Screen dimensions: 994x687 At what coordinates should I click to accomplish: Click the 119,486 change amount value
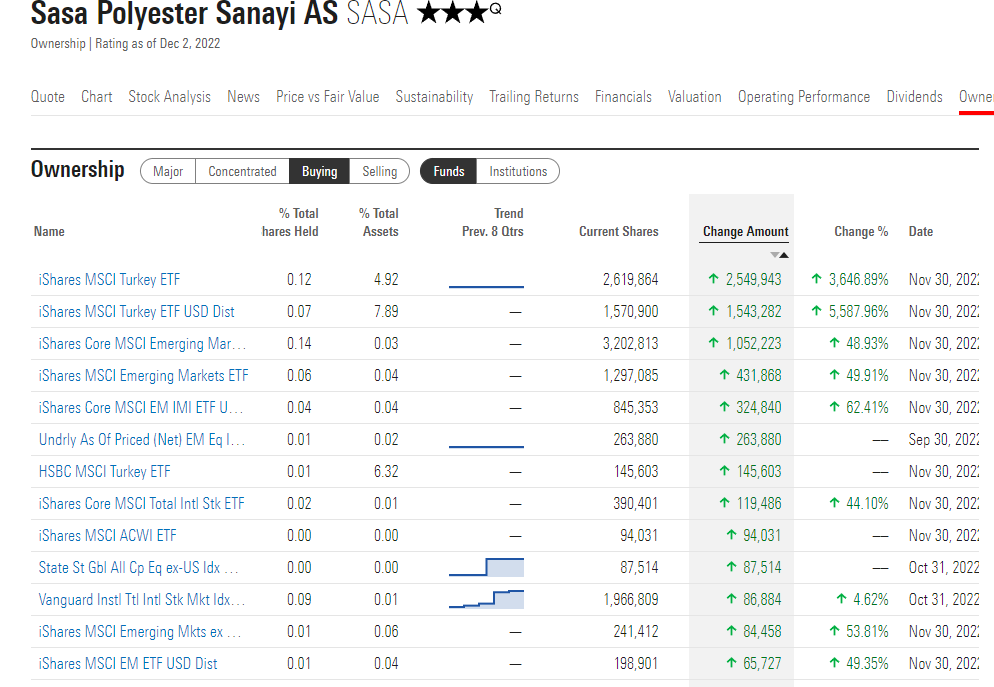[x=759, y=503]
